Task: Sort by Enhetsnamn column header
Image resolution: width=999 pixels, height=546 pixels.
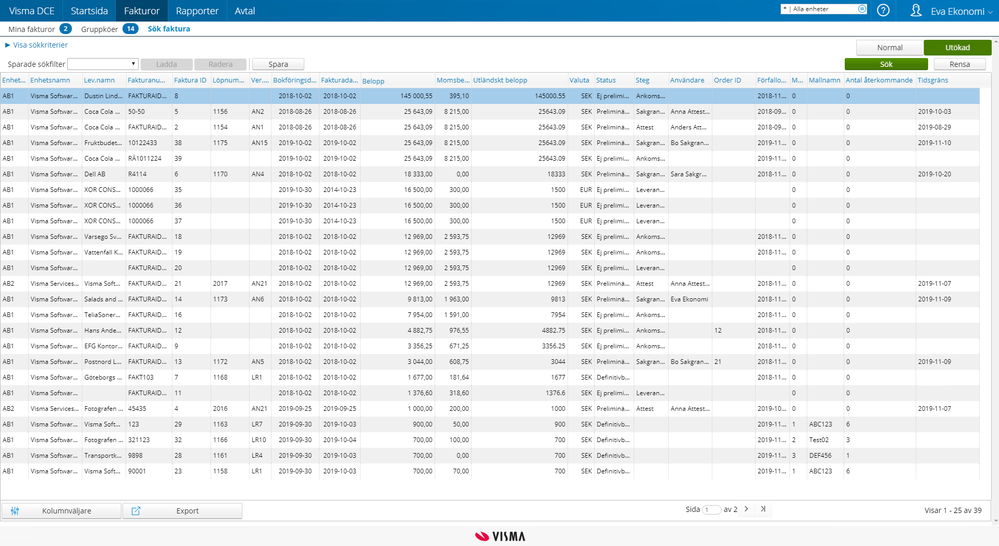Action: [x=50, y=80]
